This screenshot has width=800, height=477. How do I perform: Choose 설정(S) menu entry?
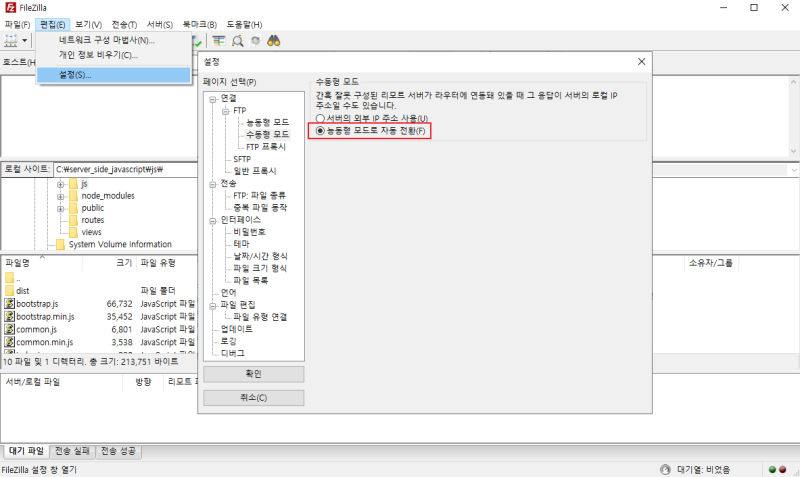click(113, 74)
